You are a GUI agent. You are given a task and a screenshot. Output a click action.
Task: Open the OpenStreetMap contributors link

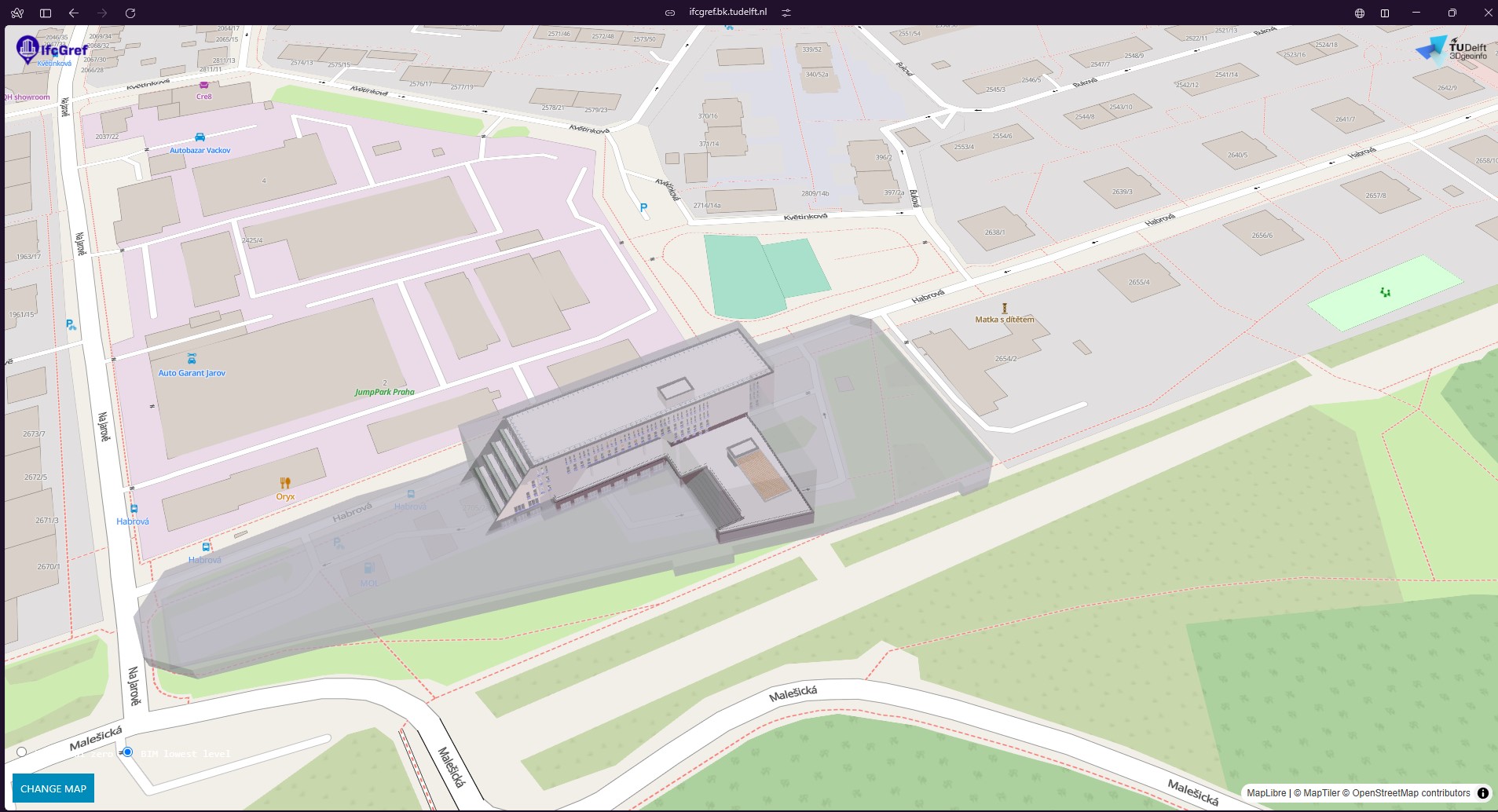(x=1411, y=793)
